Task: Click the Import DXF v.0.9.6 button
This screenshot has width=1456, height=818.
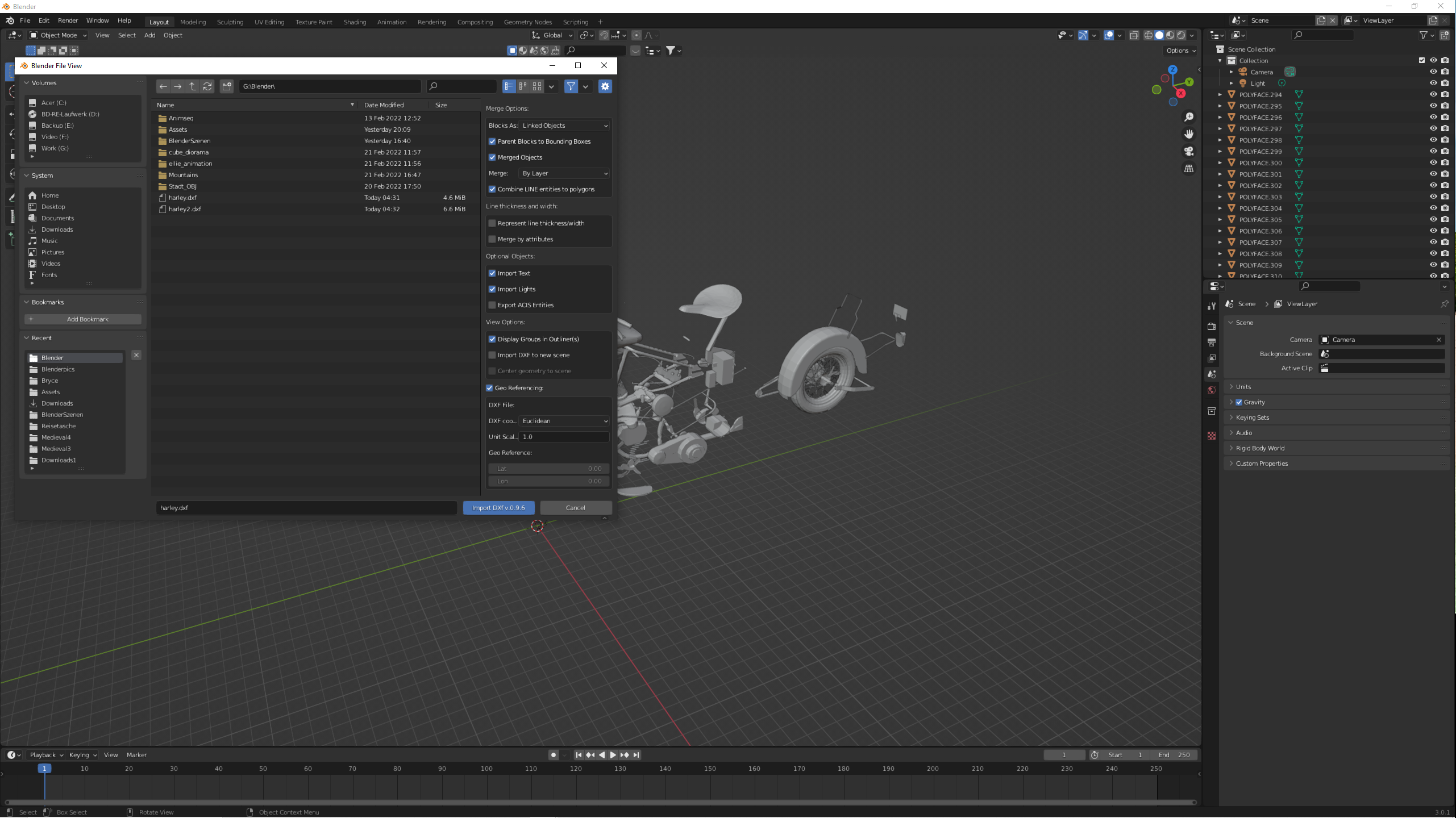Action: 498,508
